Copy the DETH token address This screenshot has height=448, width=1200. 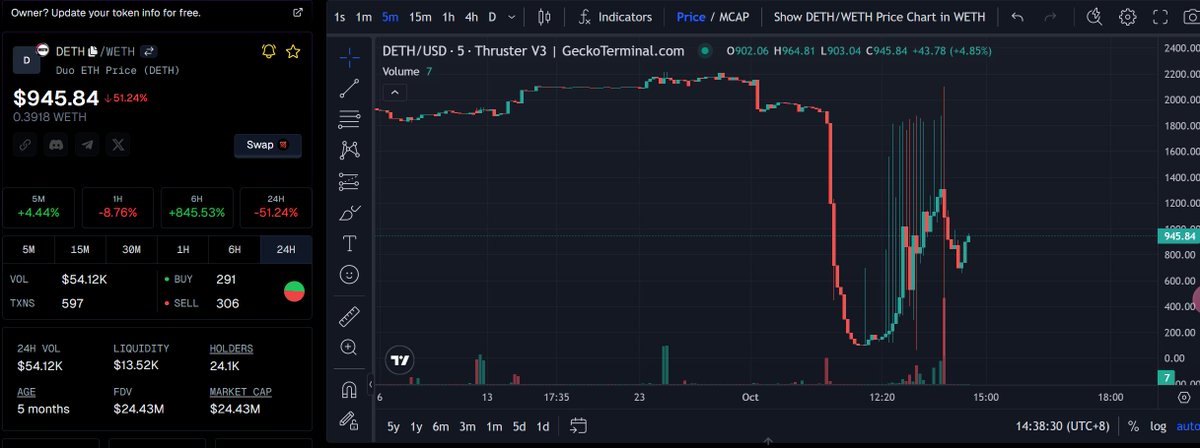click(x=93, y=51)
